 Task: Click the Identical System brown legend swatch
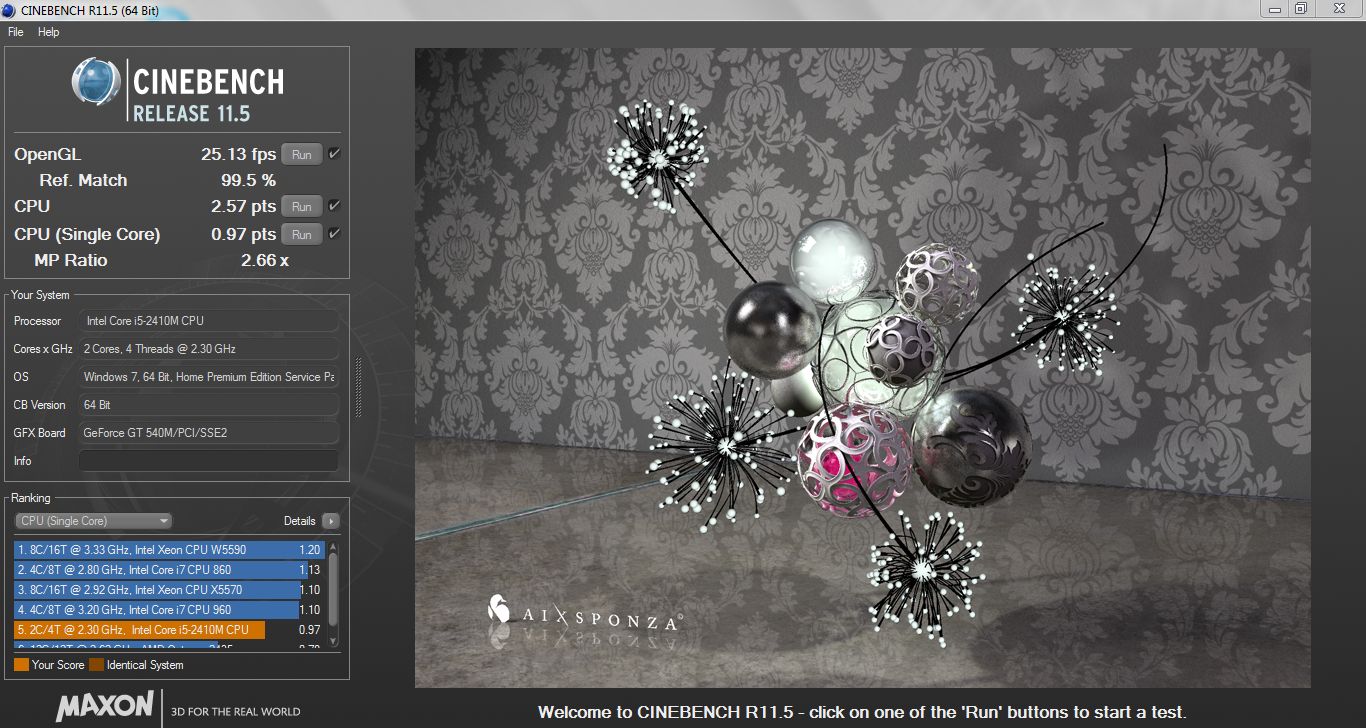click(96, 665)
